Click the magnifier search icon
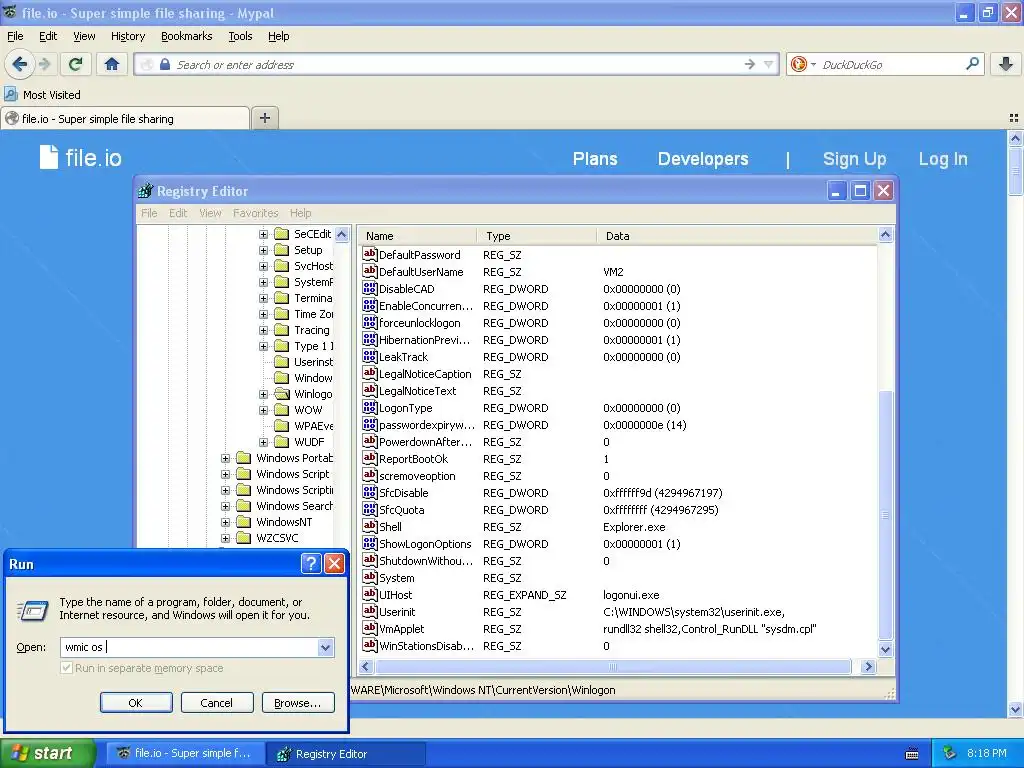Screen dimensions: 1024x768 (x=972, y=64)
